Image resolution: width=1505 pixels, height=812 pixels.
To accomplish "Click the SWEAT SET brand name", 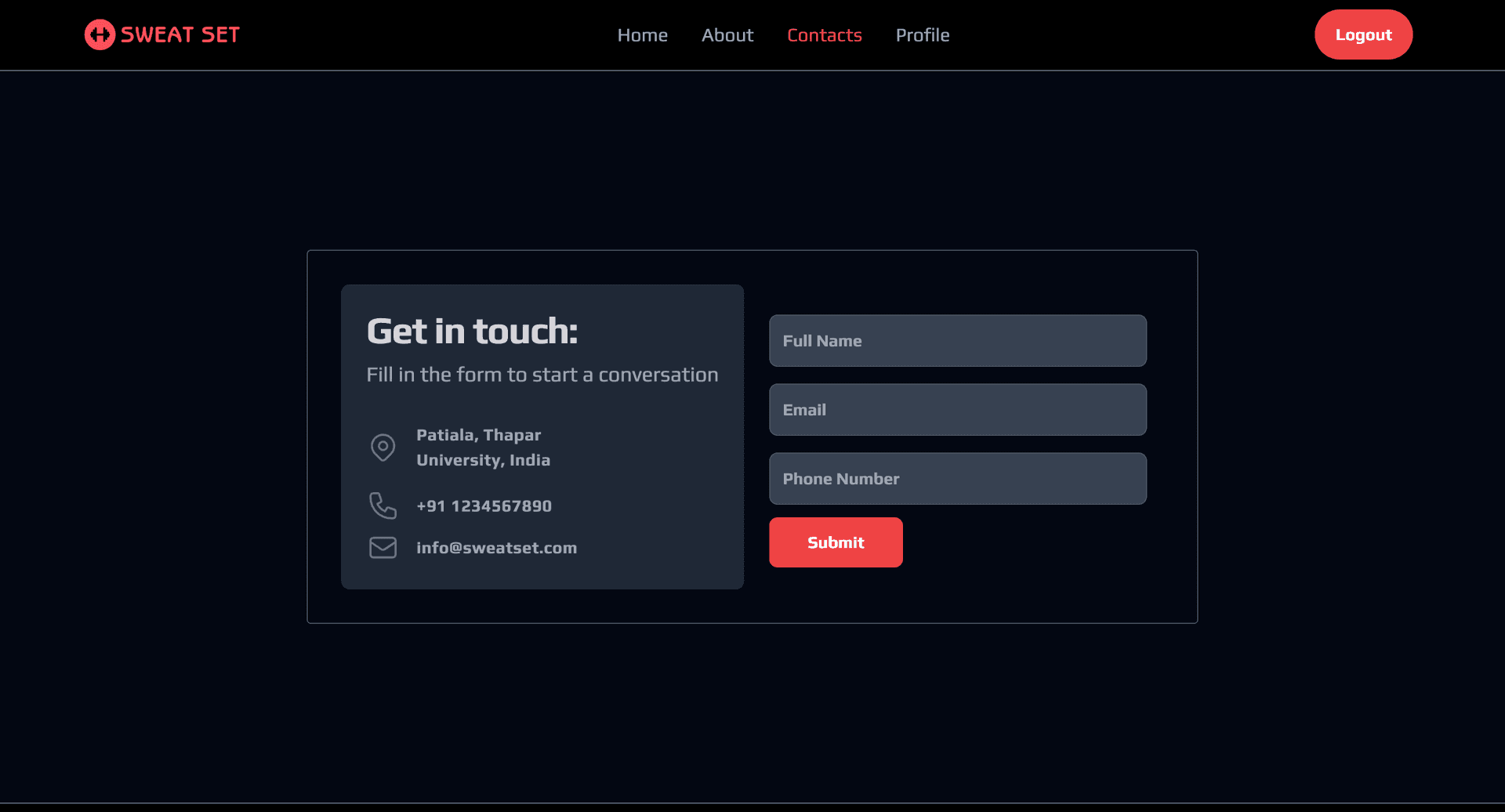I will [x=180, y=34].
